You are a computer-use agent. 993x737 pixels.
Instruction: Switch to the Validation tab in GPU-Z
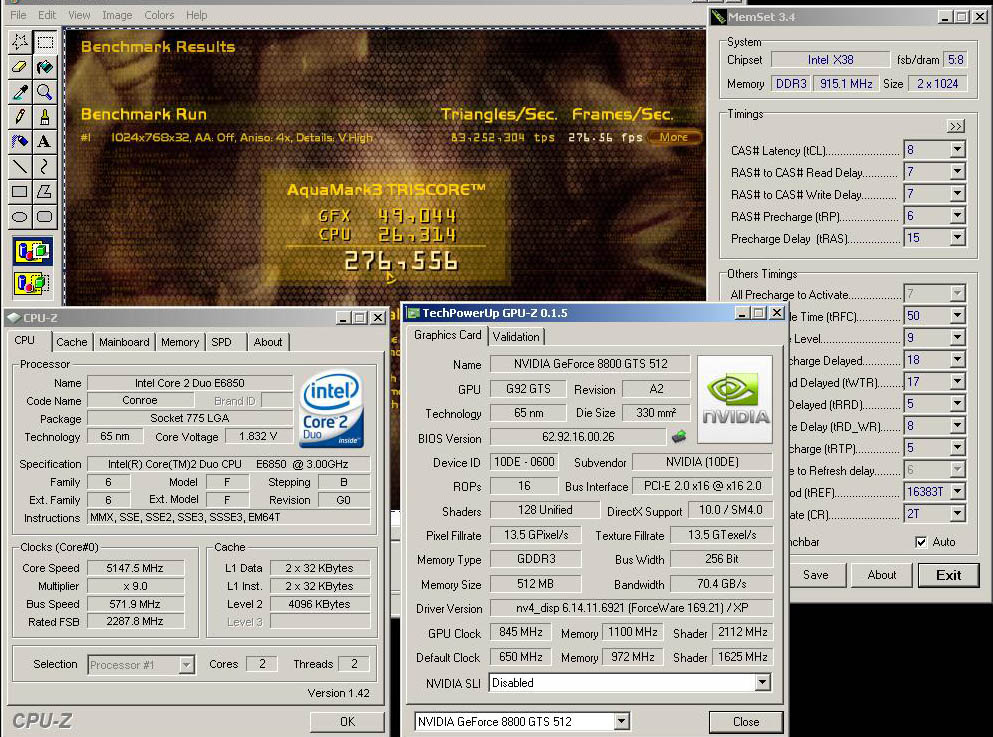516,337
